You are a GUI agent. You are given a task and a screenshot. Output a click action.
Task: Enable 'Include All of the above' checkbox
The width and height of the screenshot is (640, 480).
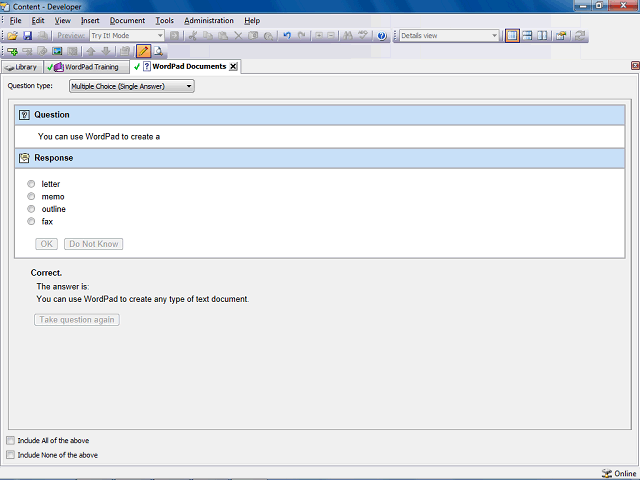10,440
